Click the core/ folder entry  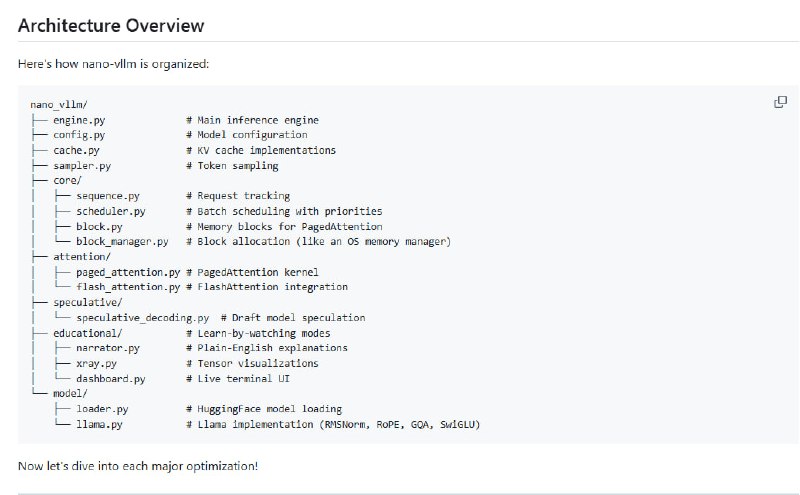(x=67, y=181)
